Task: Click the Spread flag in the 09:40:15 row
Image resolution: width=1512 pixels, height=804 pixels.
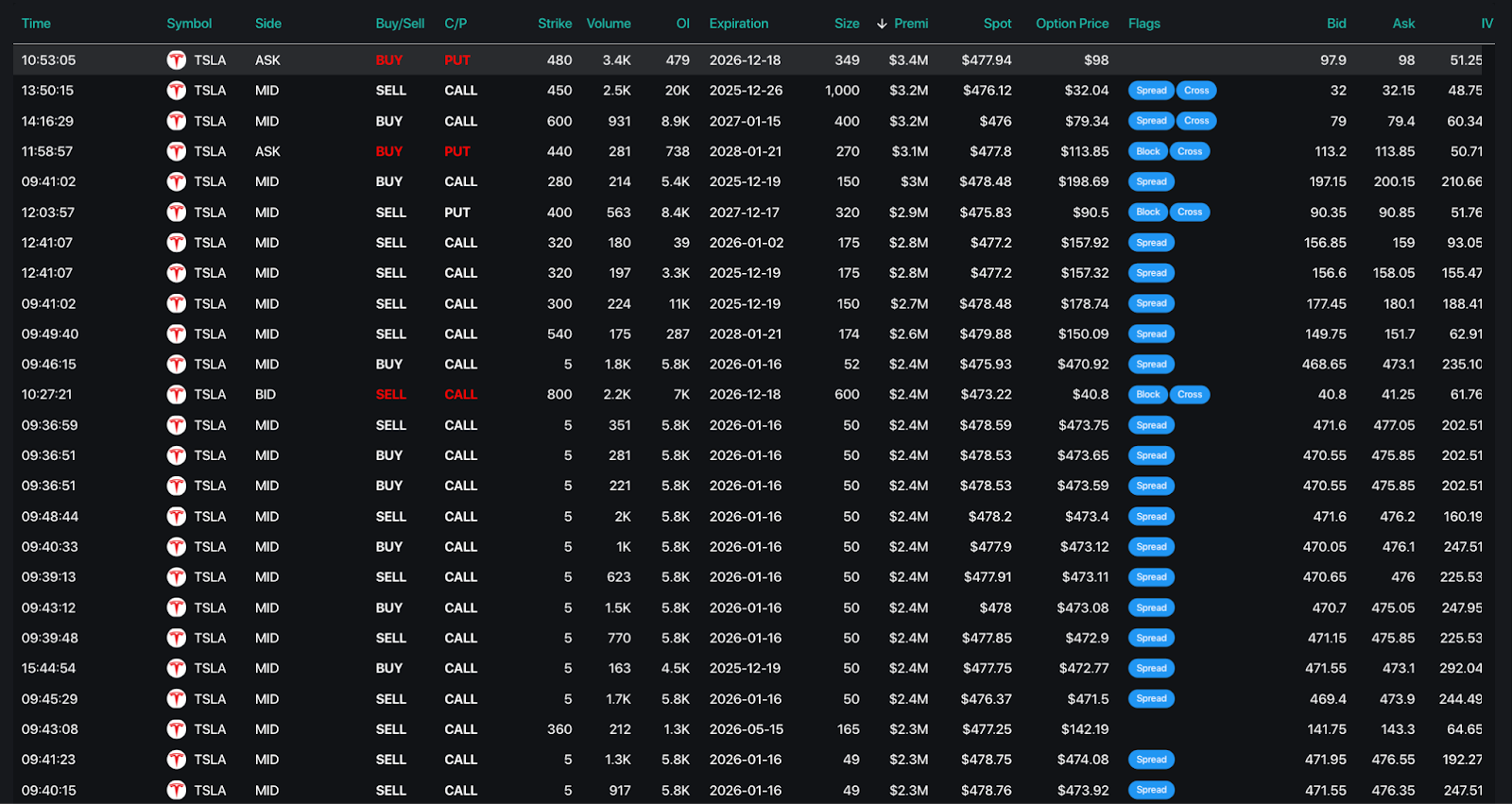Action: tap(1151, 790)
